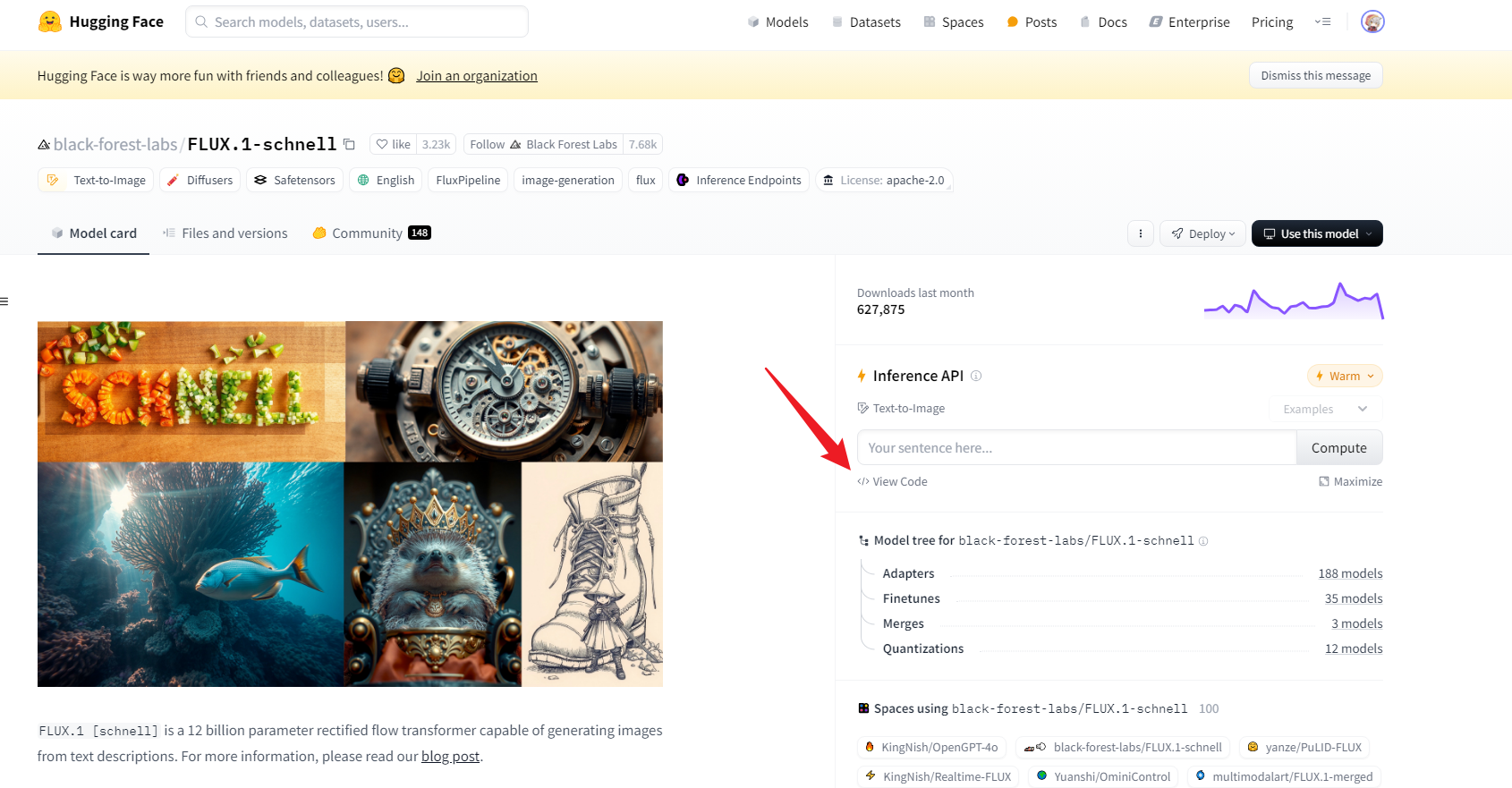Click the FLUX schnell sample image collage
Viewport: 1512px width, 788px height.
[350, 504]
